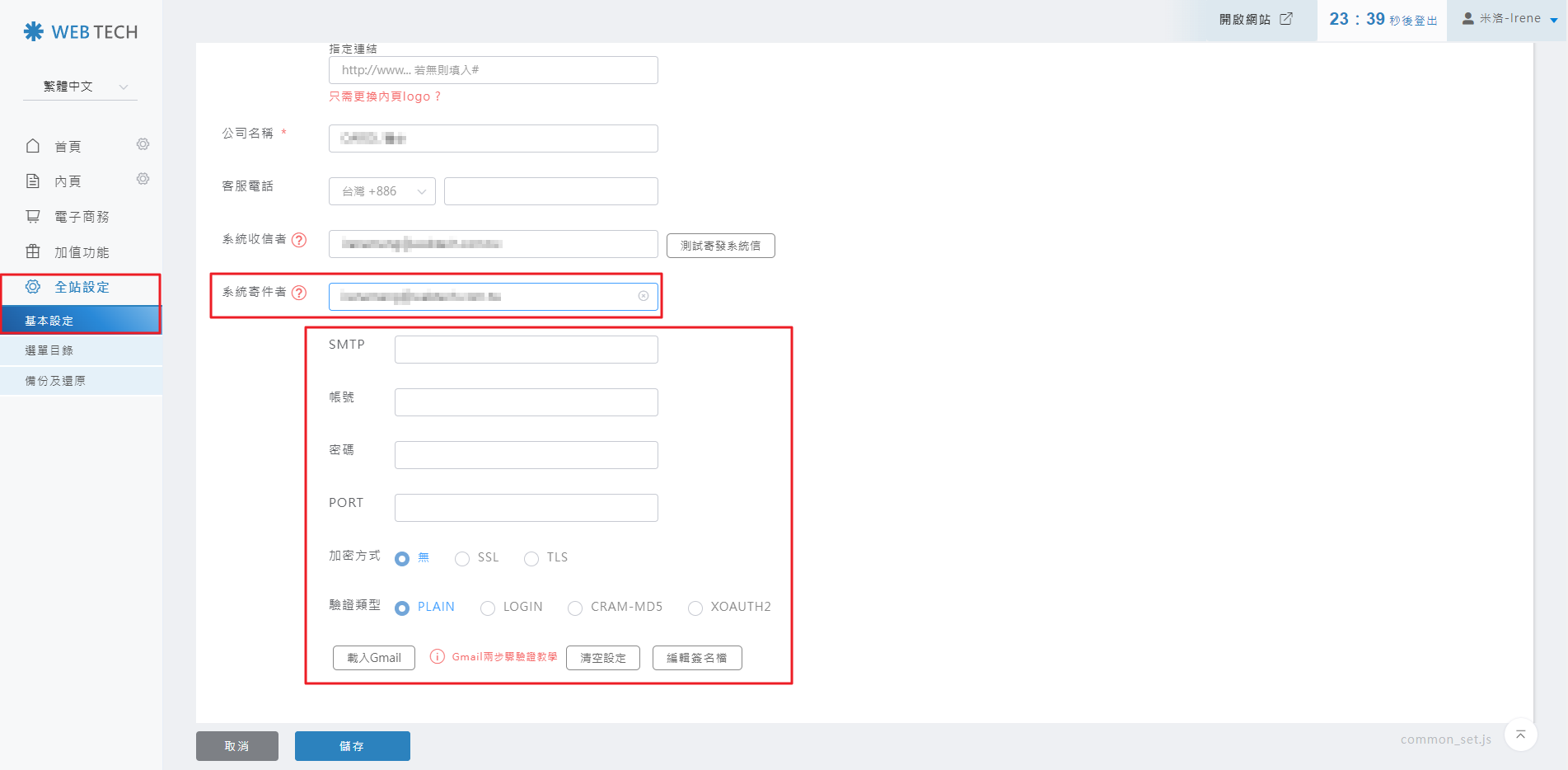
Task: Click the gear icon beside 首頁
Action: click(143, 145)
